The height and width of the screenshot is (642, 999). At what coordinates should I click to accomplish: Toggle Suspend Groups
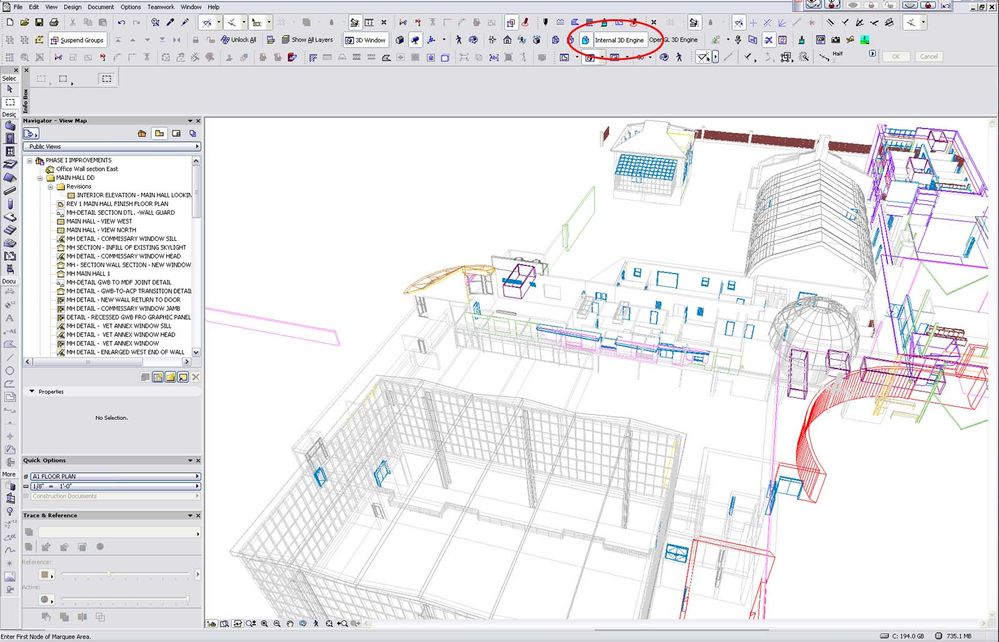[x=78, y=40]
